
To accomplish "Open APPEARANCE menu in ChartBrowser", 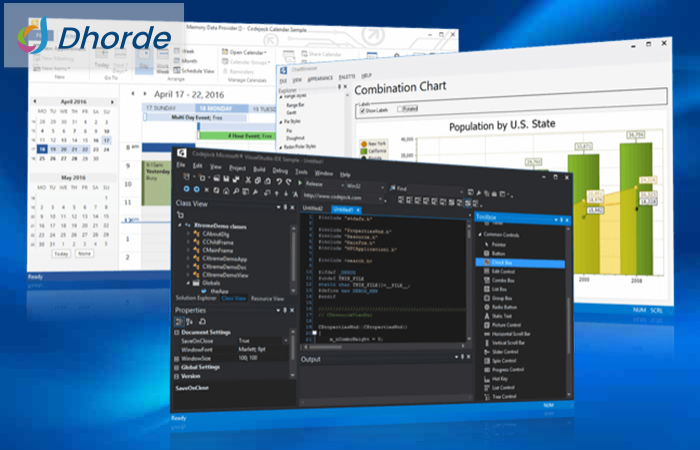I will pos(320,78).
